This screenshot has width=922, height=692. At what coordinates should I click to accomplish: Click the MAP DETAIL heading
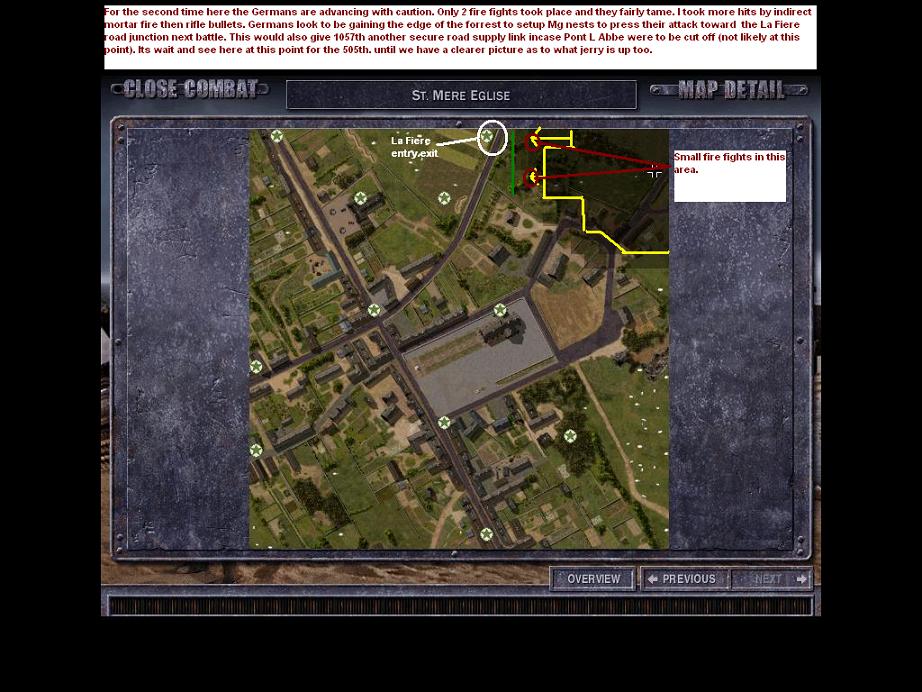(x=729, y=90)
